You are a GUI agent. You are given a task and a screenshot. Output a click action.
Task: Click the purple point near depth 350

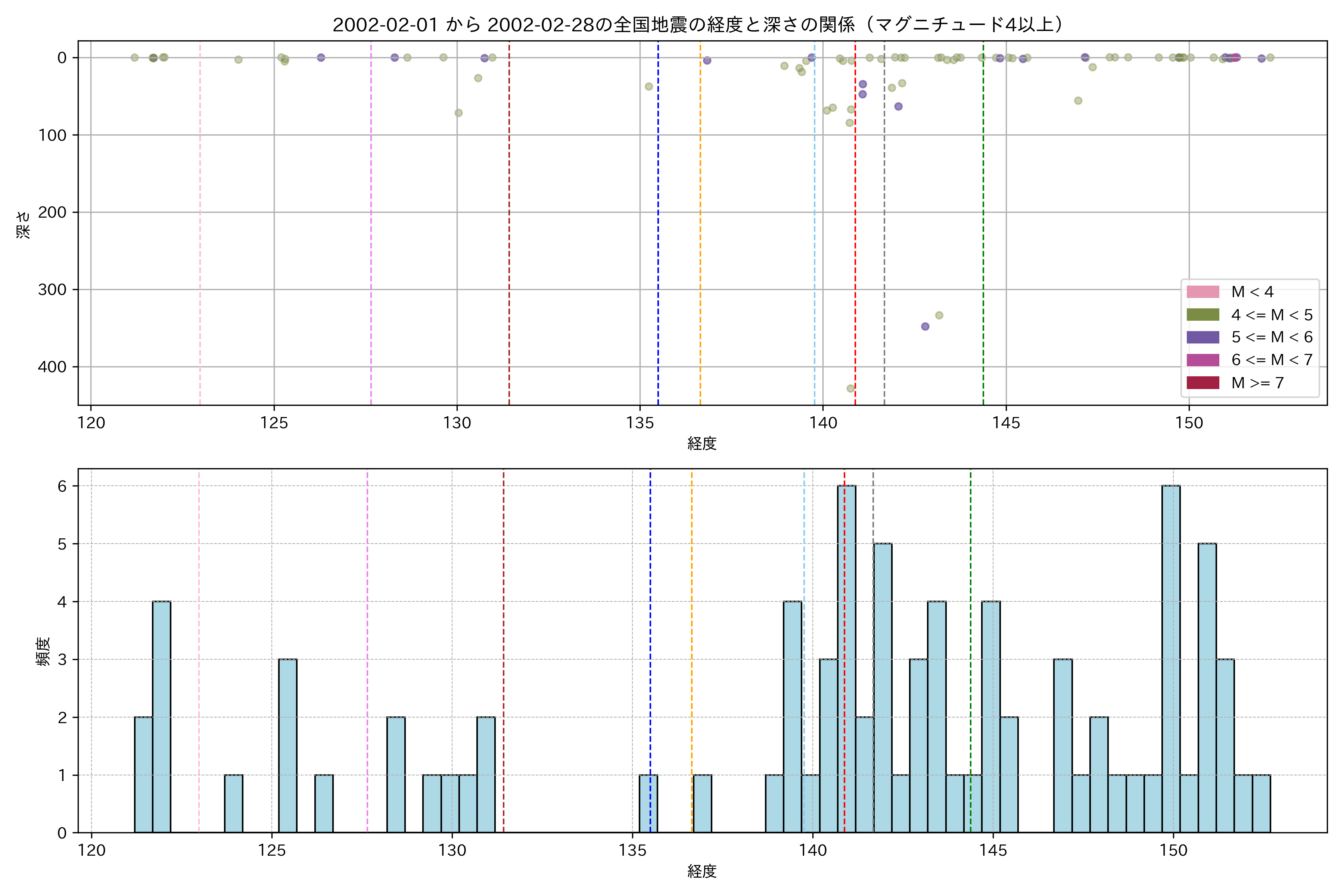tap(925, 327)
